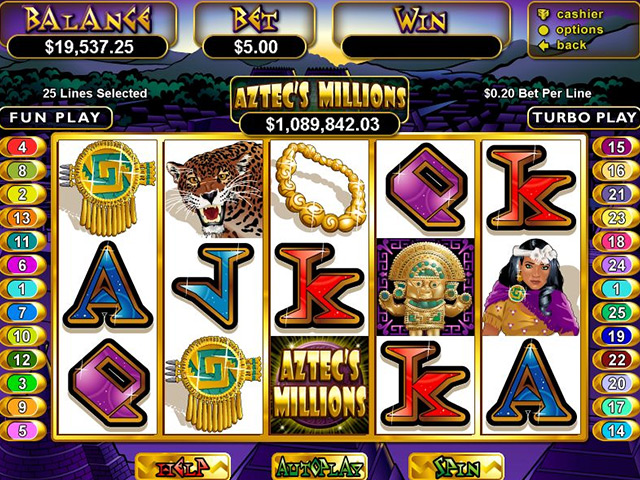Start AutoPlay mode

point(320,467)
